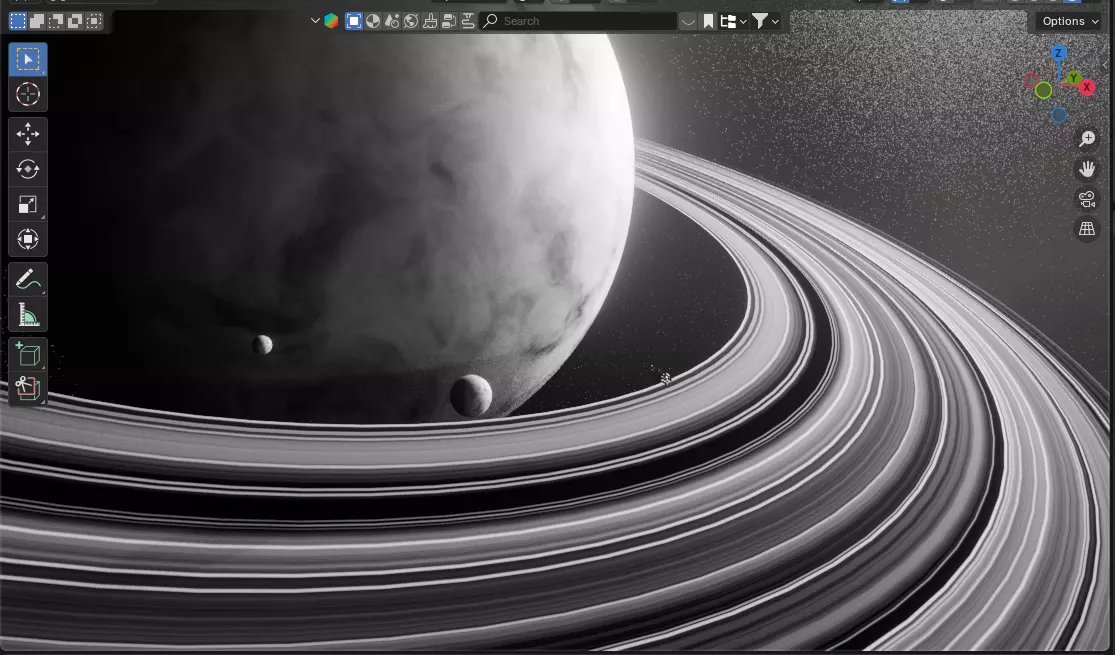Open the colorful cube display mode dropdown

324,21
